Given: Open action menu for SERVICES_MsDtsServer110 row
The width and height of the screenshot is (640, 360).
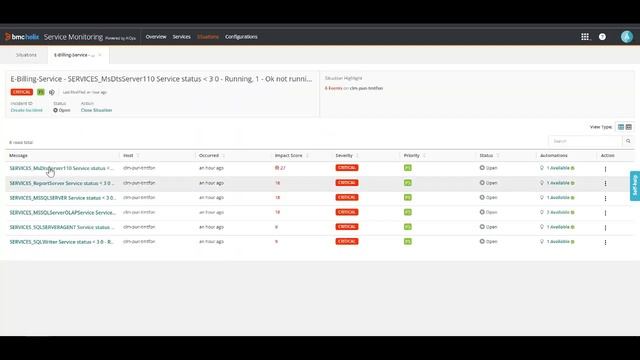Looking at the screenshot, I should [605, 169].
